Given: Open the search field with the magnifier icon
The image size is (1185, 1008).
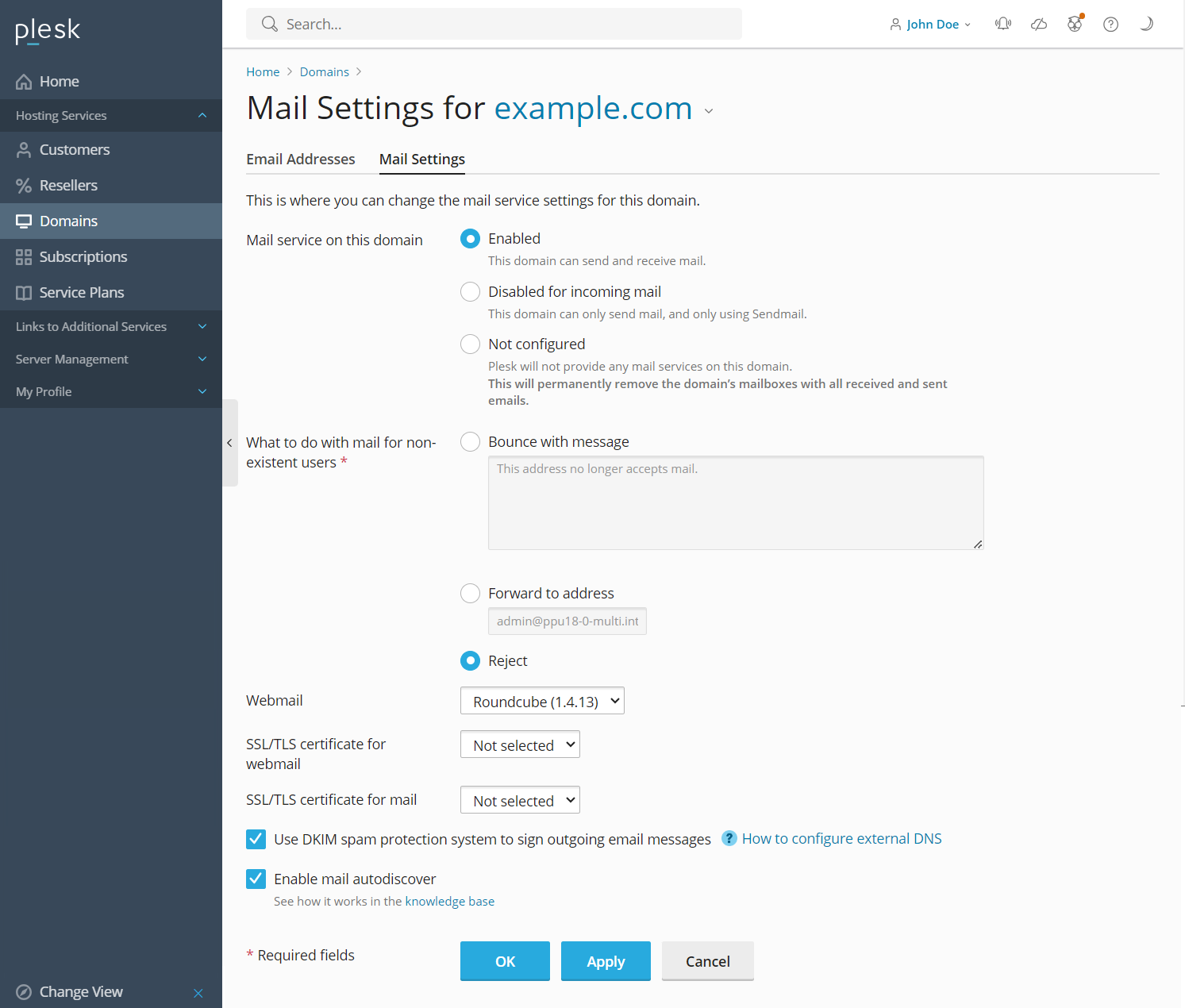Looking at the screenshot, I should click(269, 24).
